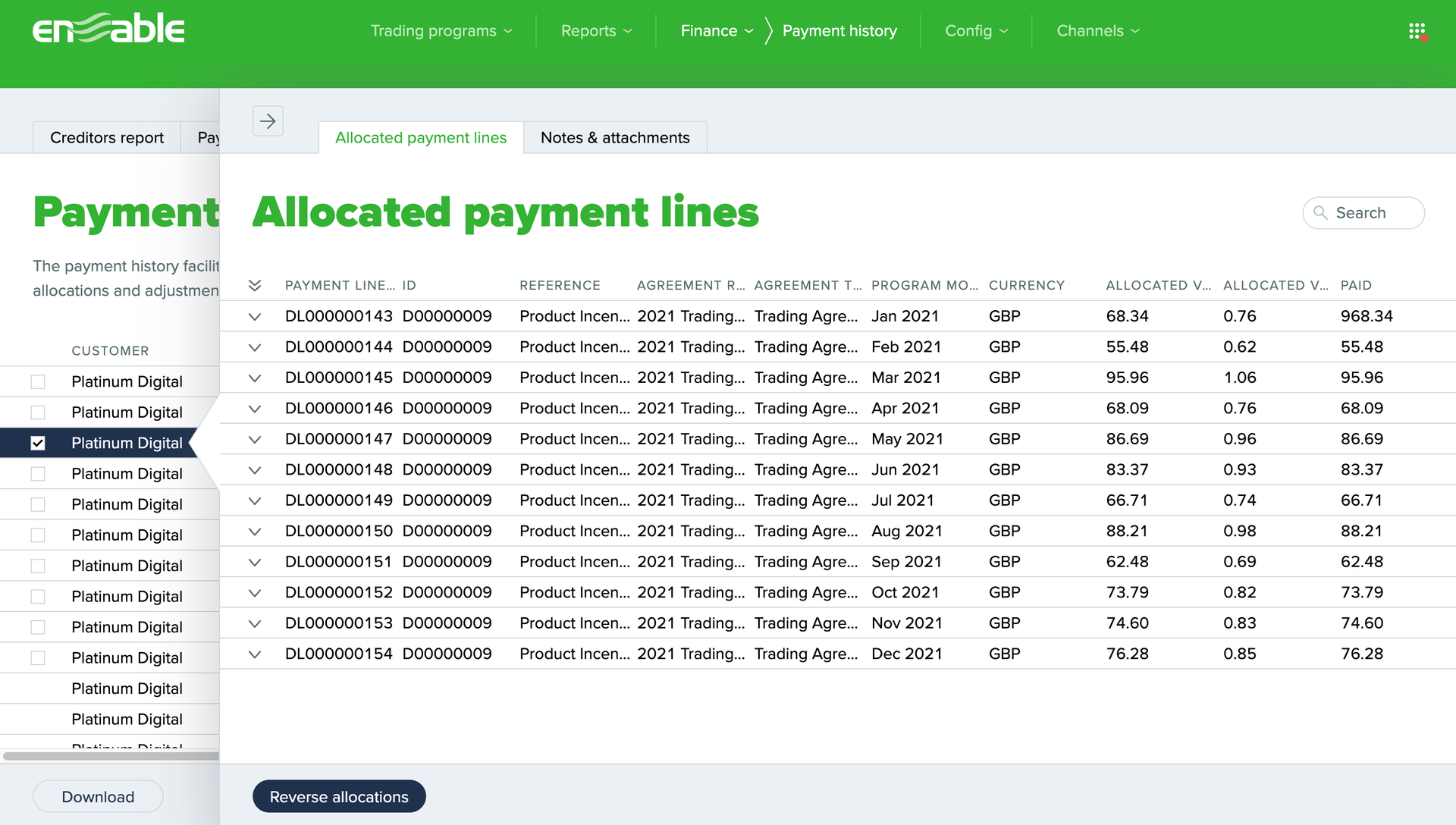Click the CUSTOMER column header
This screenshot has width=1456, height=825.
pyautogui.click(x=110, y=351)
